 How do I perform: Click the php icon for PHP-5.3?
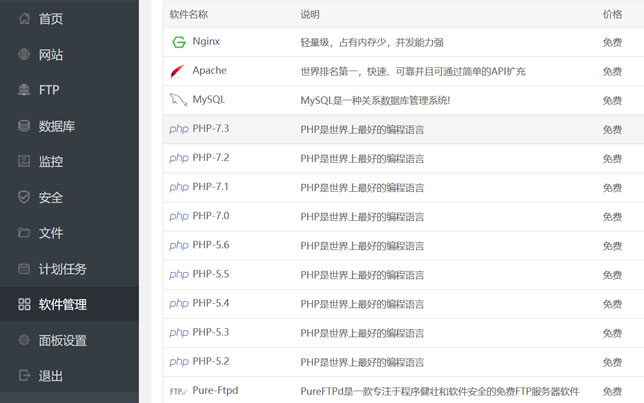179,333
